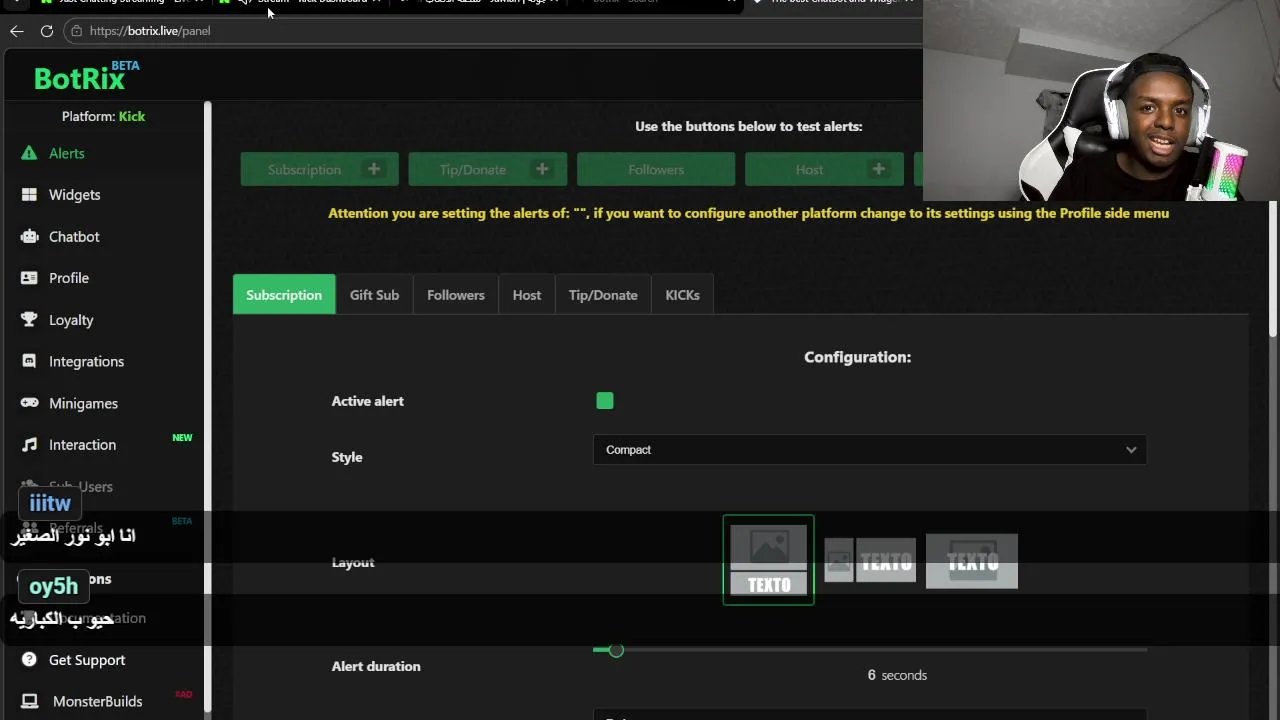
Task: Switch to the Tip/Donate tab
Action: pyautogui.click(x=603, y=295)
